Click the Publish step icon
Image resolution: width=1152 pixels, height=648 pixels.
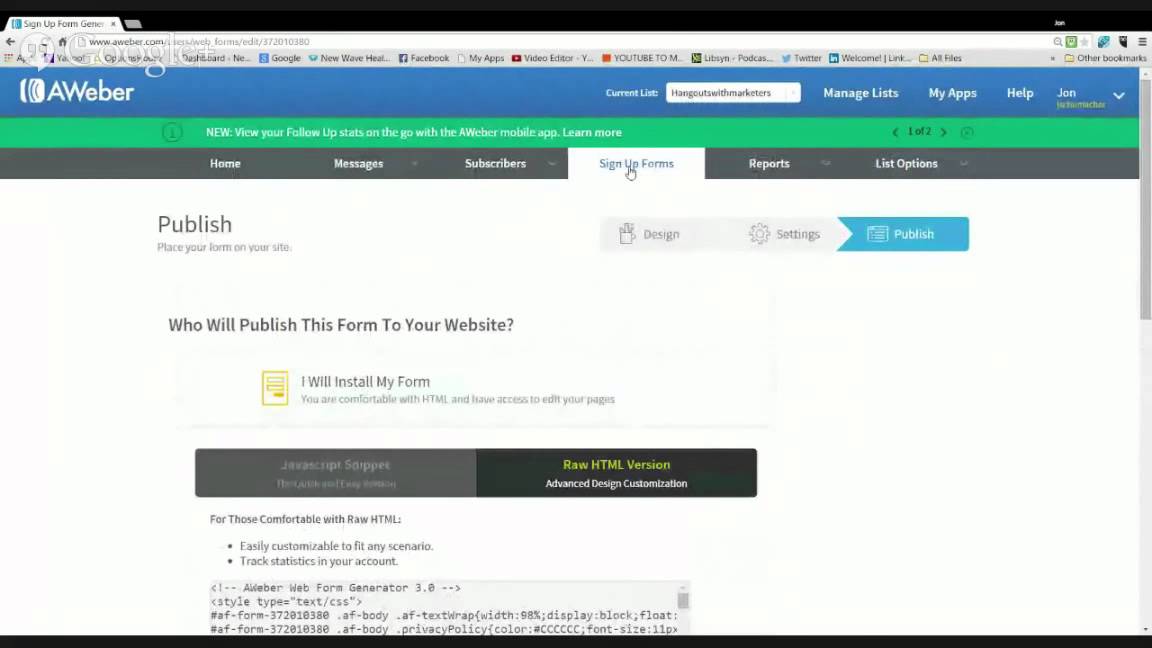877,234
